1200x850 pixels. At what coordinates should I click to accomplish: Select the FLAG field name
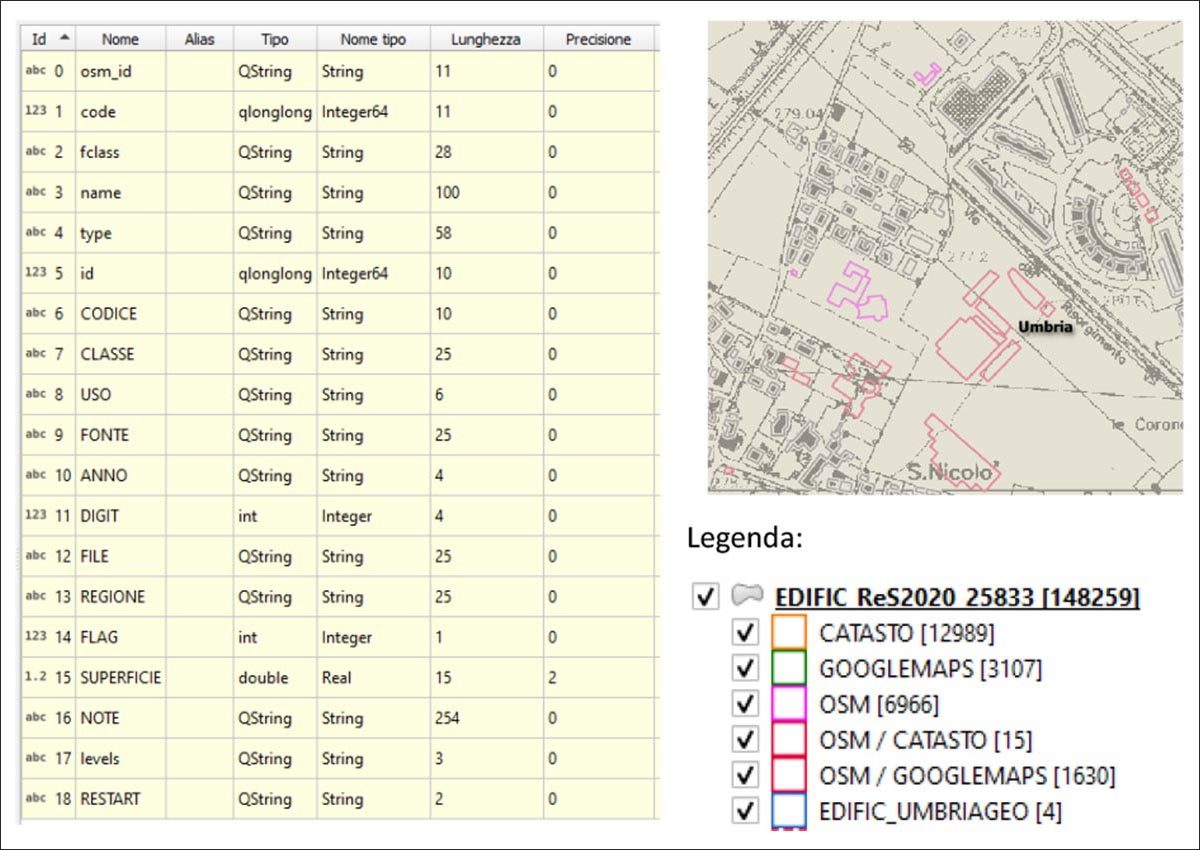point(99,637)
